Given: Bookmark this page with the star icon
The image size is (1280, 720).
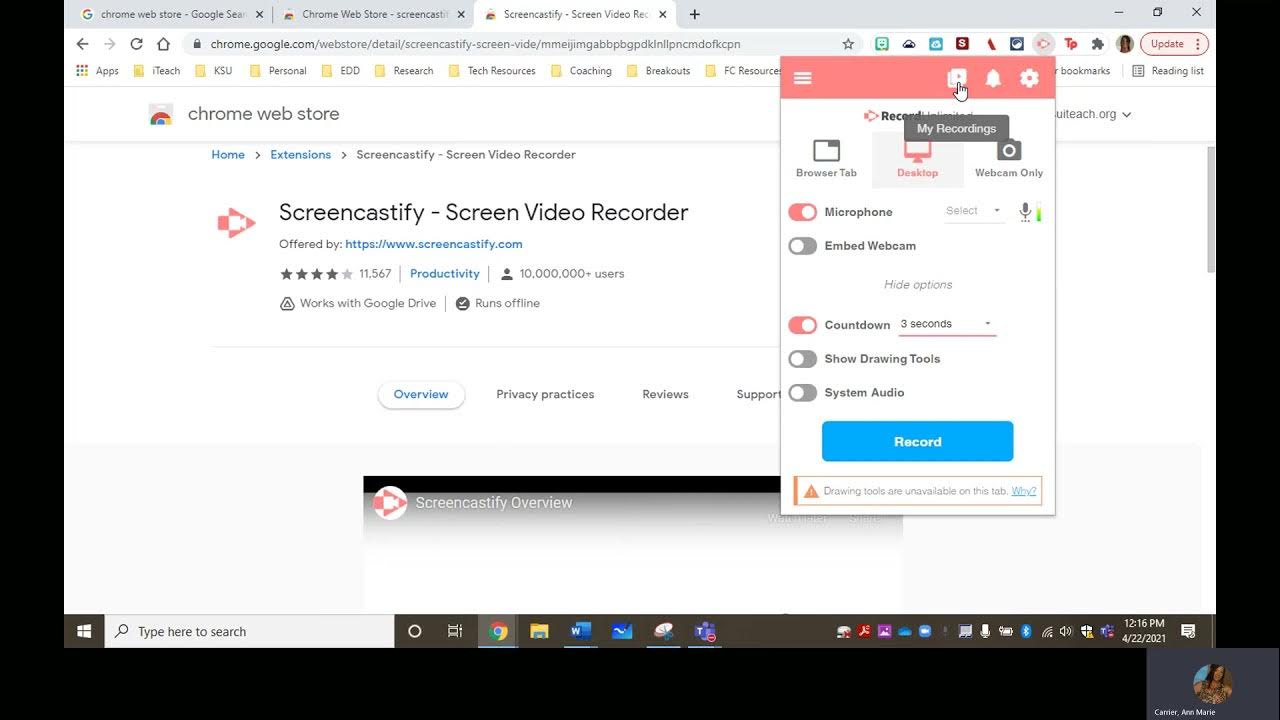Looking at the screenshot, I should pos(848,44).
